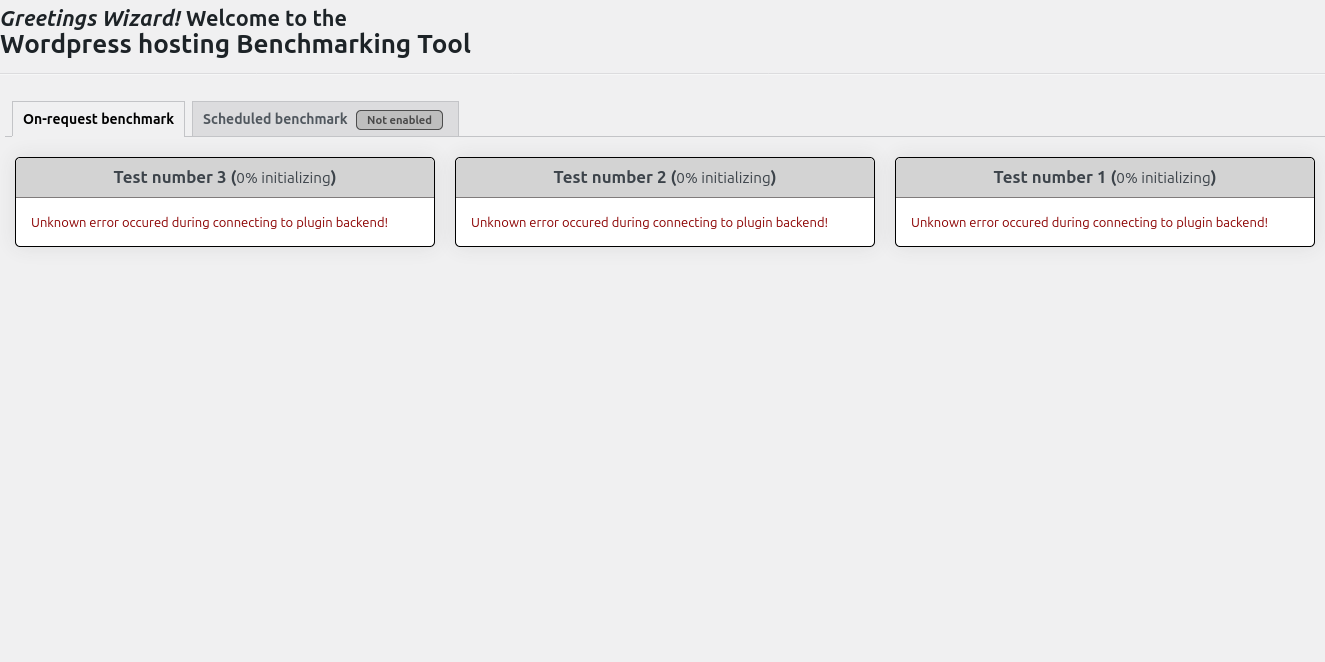
Task: Open the Scheduled benchmark tab
Action: pyautogui.click(x=275, y=119)
